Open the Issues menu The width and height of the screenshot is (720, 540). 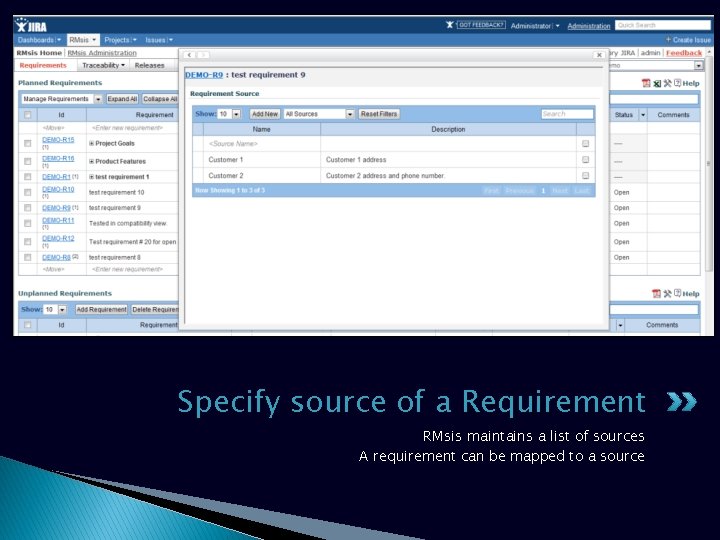click(159, 40)
